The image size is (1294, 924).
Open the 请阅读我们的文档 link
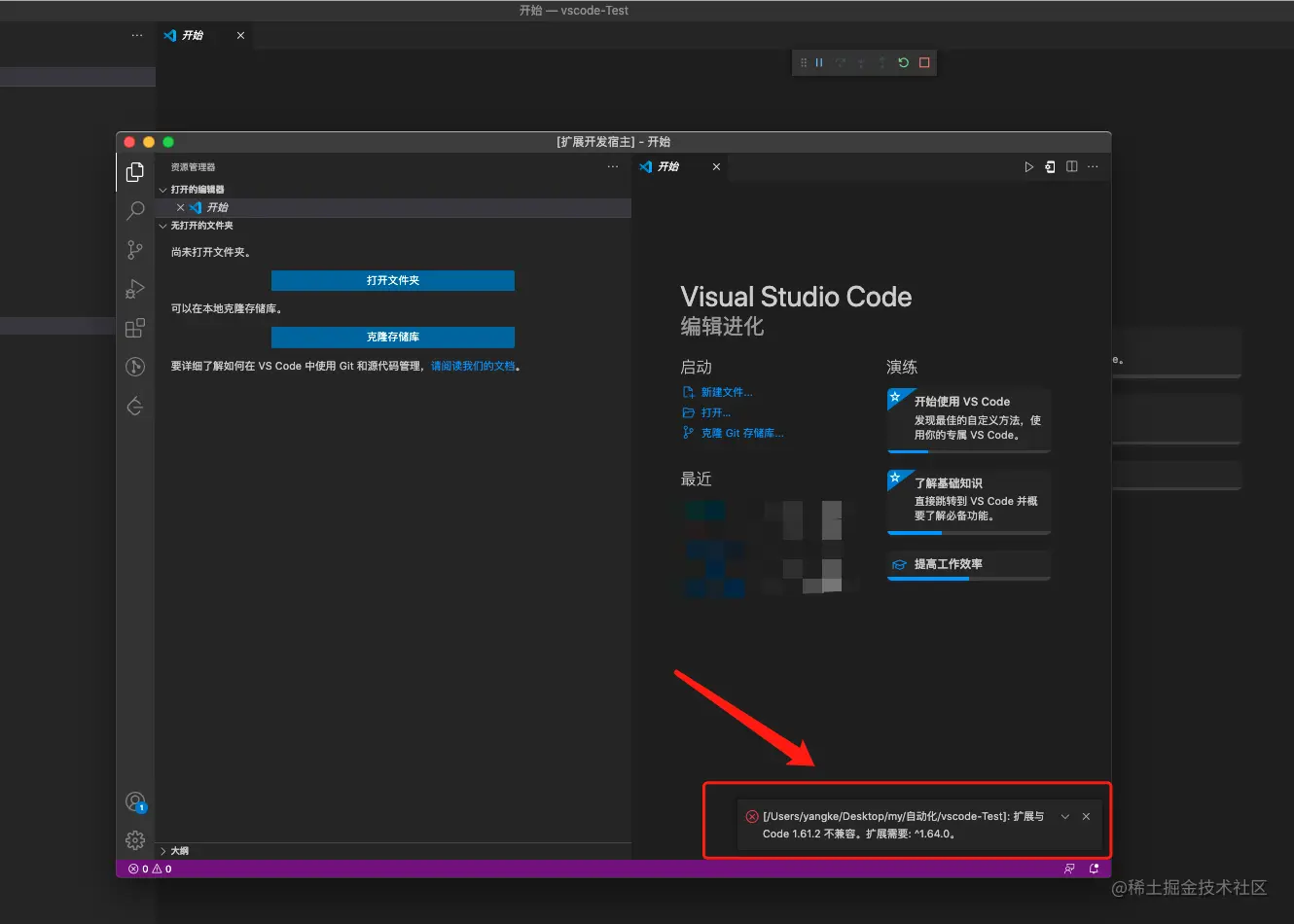(x=473, y=367)
